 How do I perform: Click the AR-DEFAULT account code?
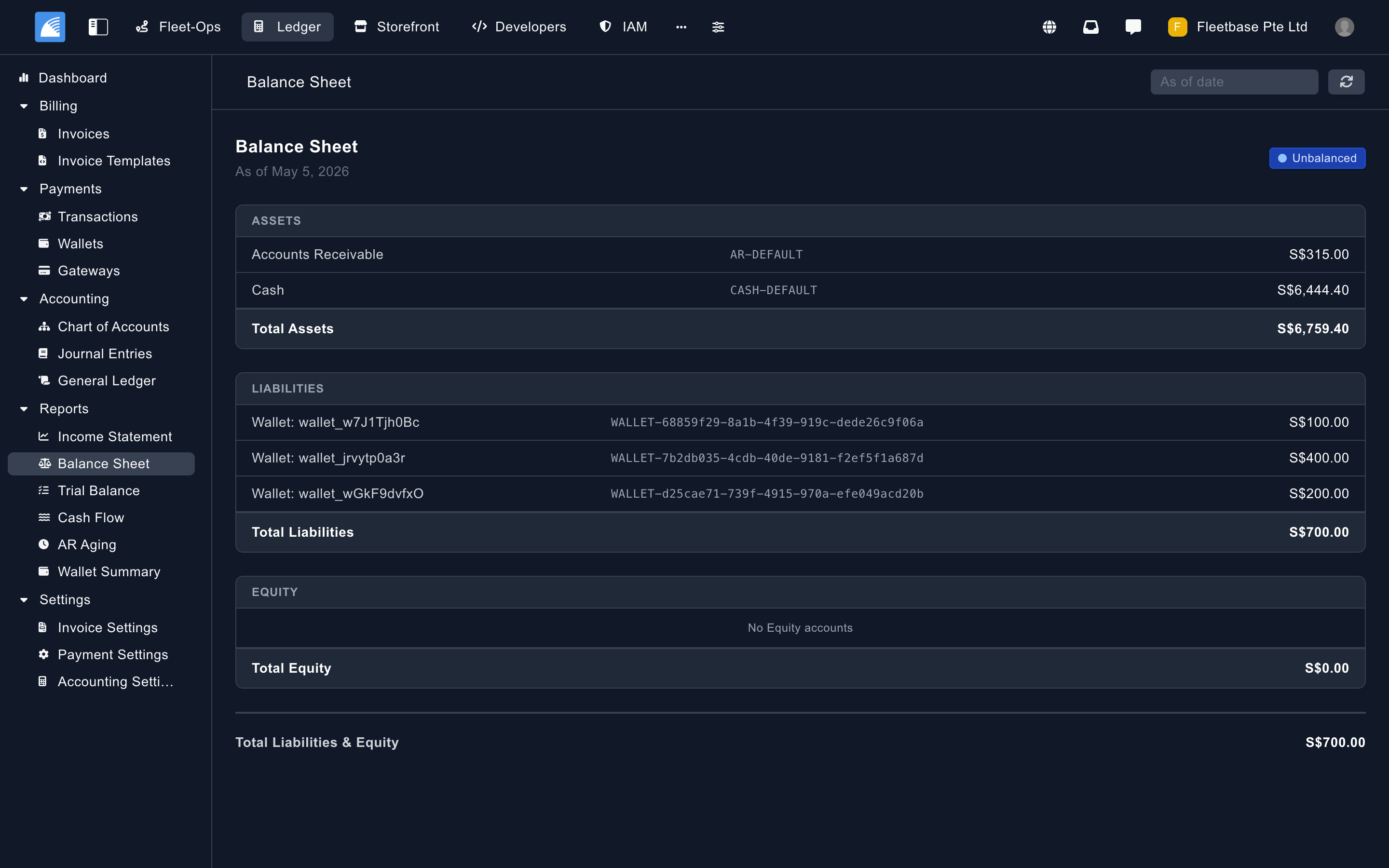pos(766,255)
